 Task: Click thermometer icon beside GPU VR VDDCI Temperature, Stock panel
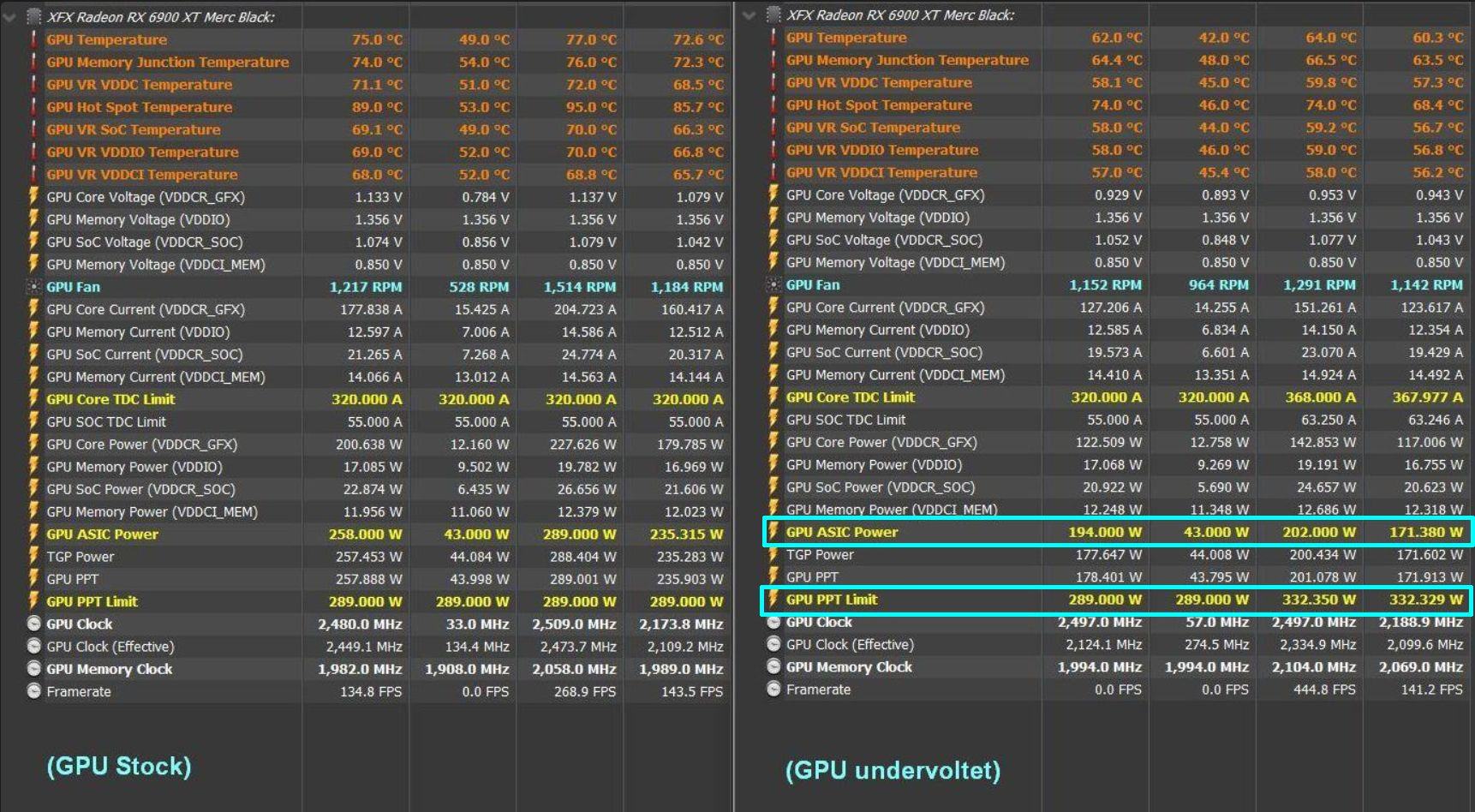point(33,174)
